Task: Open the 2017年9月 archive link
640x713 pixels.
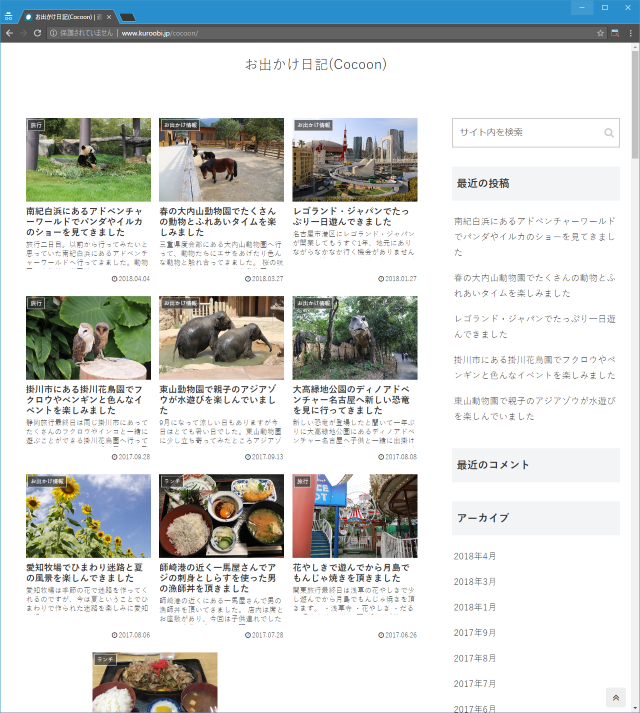Action: pyautogui.click(x=475, y=633)
